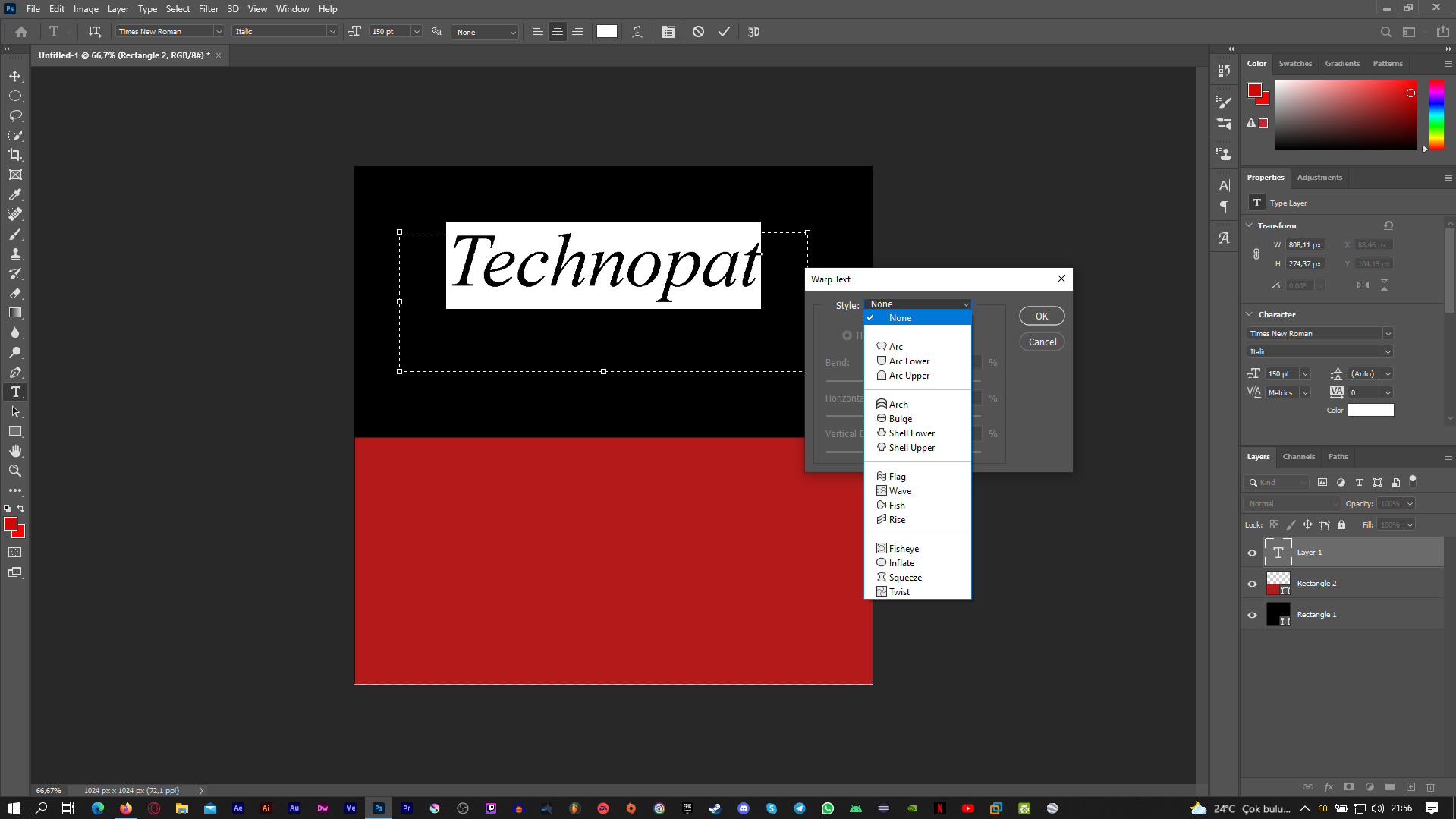Click the Hand tool
The width and height of the screenshot is (1456, 819).
pyautogui.click(x=15, y=451)
